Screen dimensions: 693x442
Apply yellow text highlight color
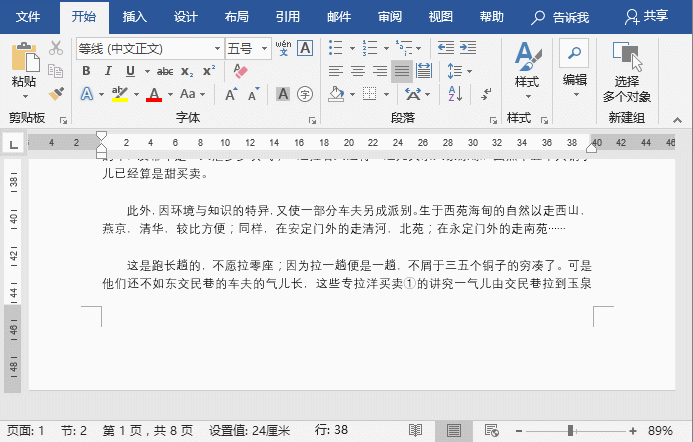[x=120, y=94]
